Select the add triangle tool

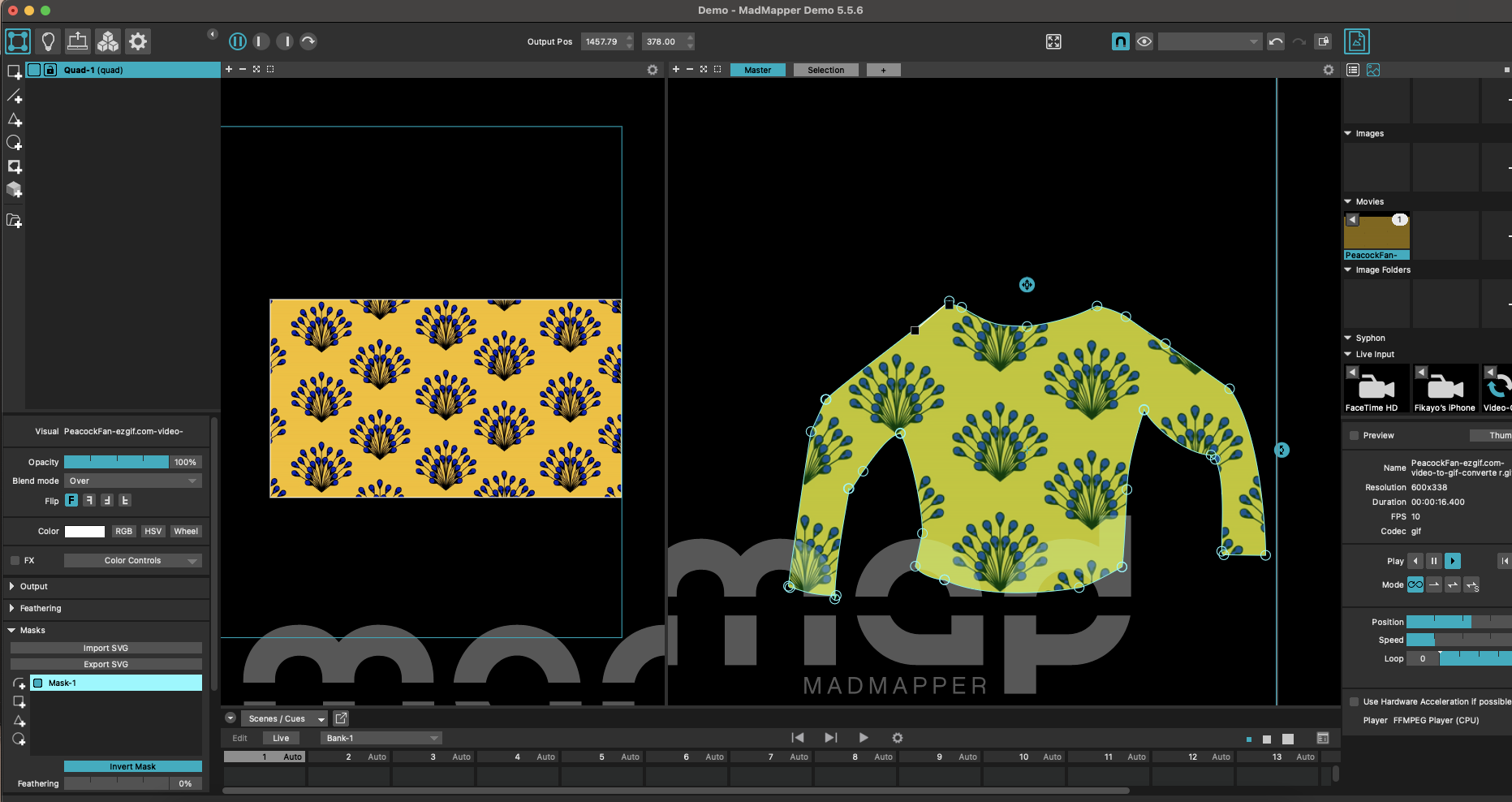tap(15, 120)
